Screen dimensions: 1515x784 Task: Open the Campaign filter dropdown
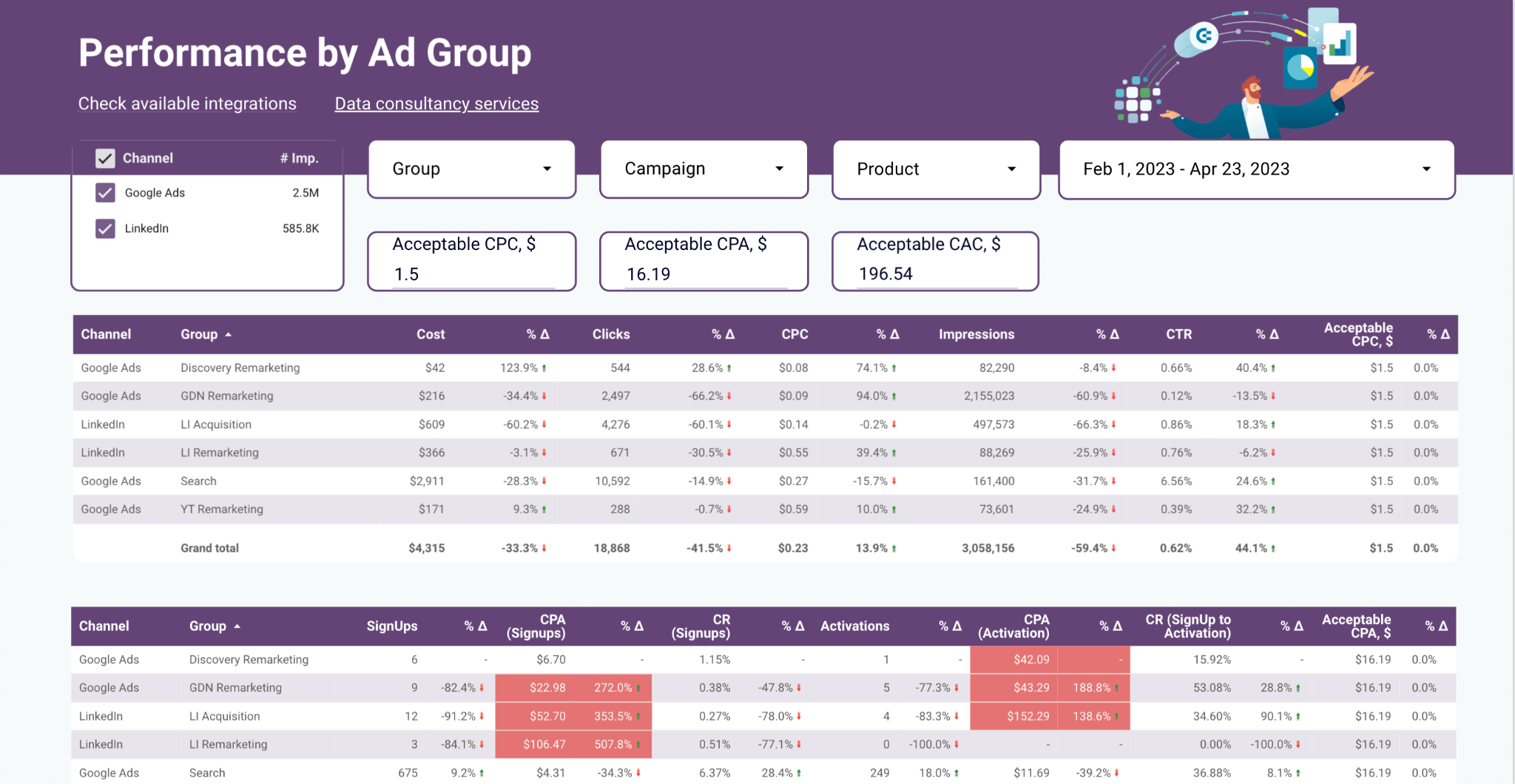[x=703, y=169]
